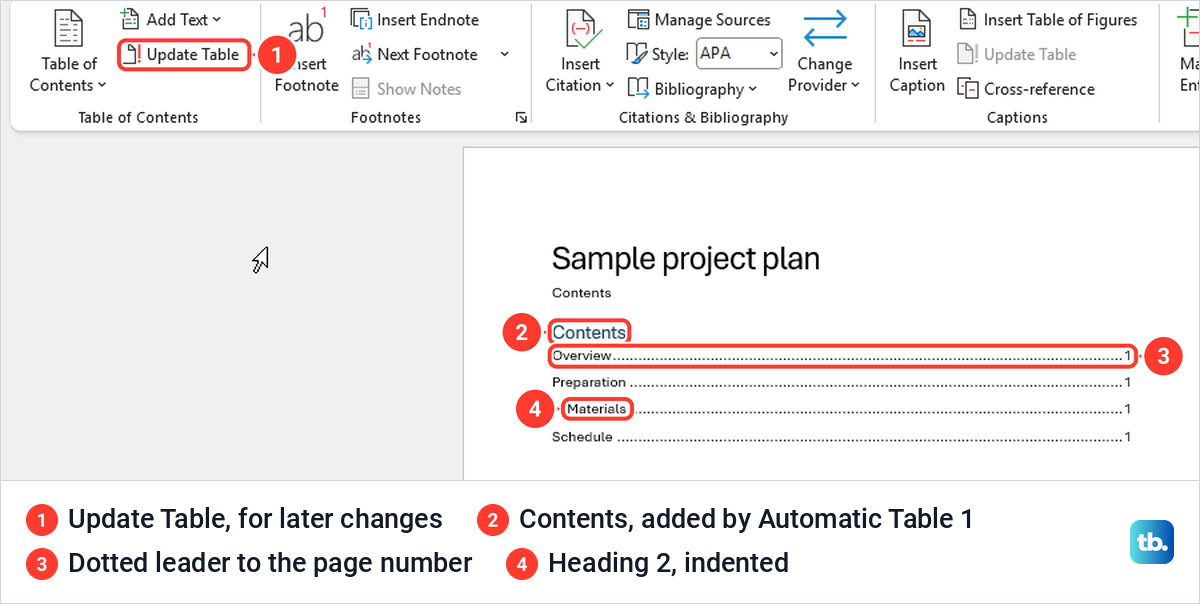Viewport: 1200px width, 604px height.
Task: Go to Next Footnote
Action: (415, 54)
